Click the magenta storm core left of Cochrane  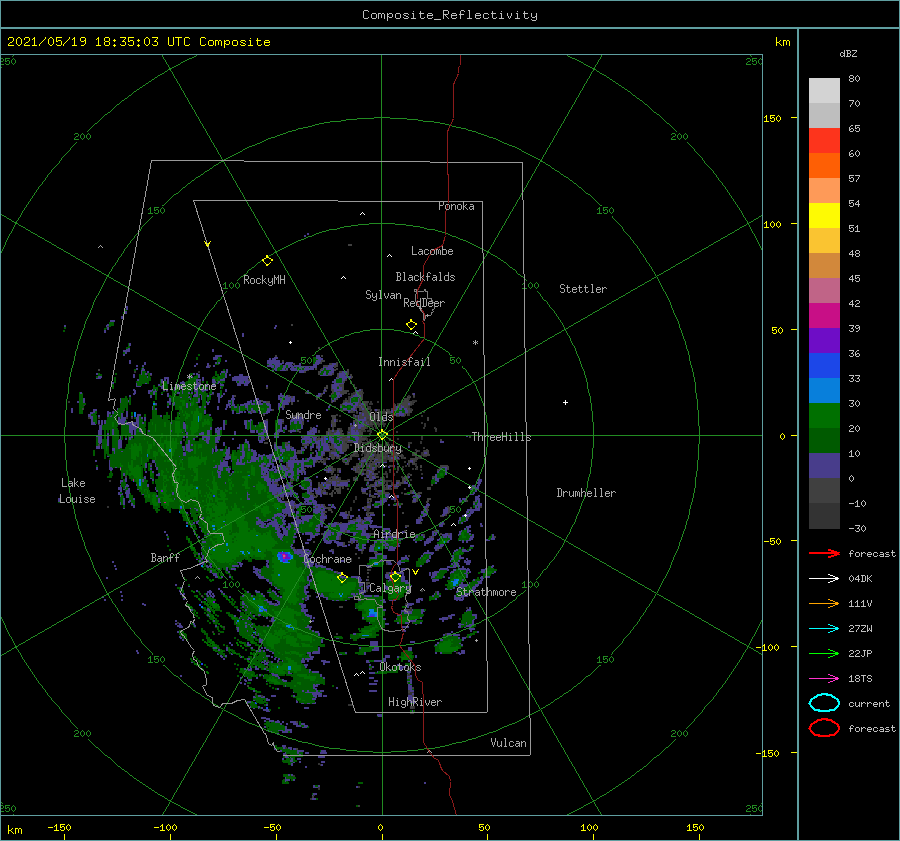284,556
